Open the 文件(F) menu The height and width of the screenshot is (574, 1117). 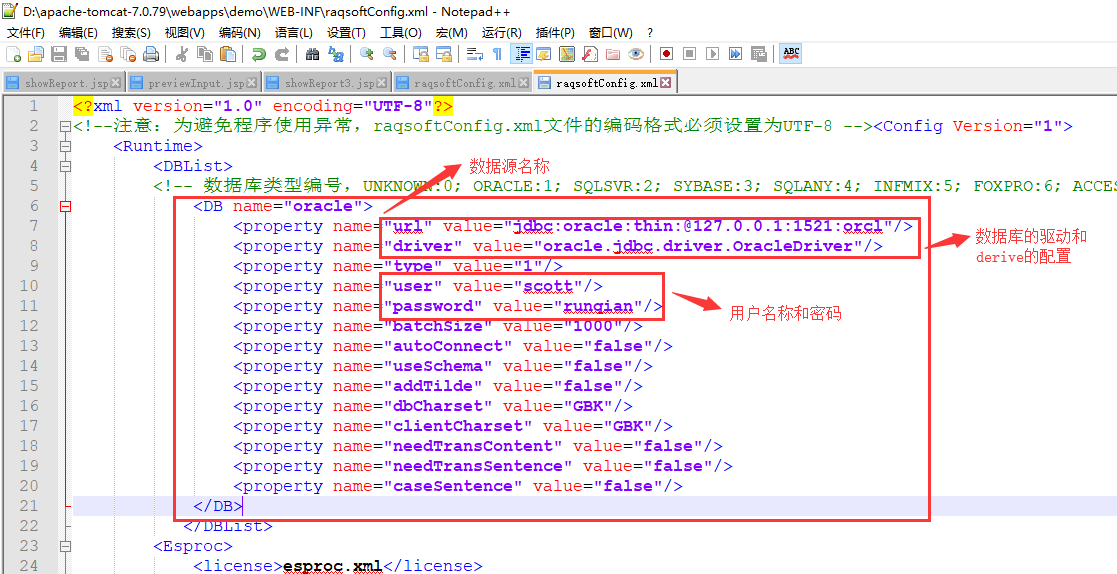pyautogui.click(x=26, y=33)
